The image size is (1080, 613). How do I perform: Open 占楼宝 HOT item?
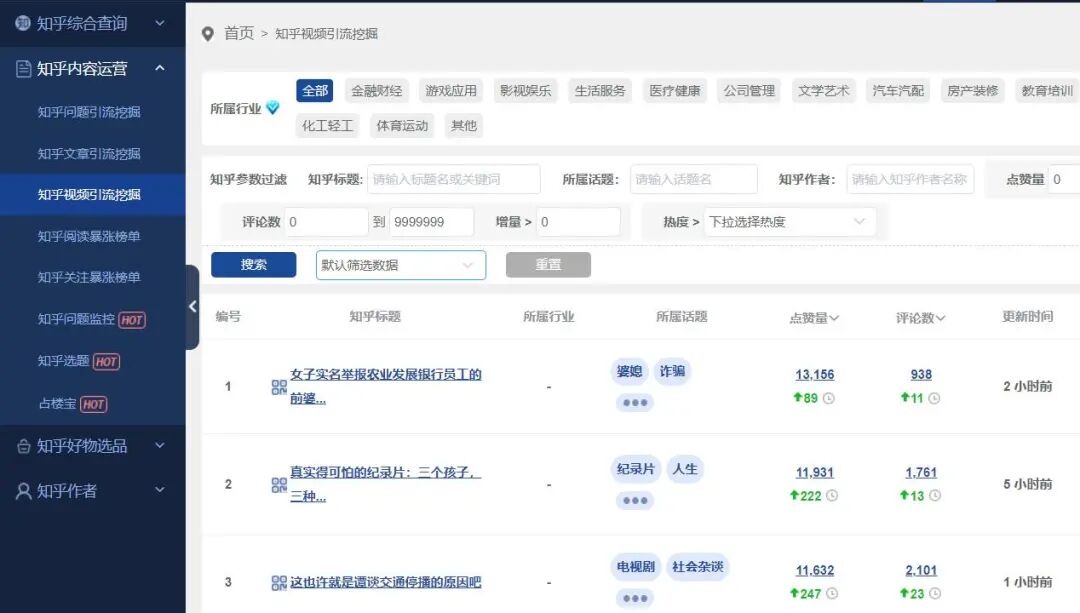point(73,404)
